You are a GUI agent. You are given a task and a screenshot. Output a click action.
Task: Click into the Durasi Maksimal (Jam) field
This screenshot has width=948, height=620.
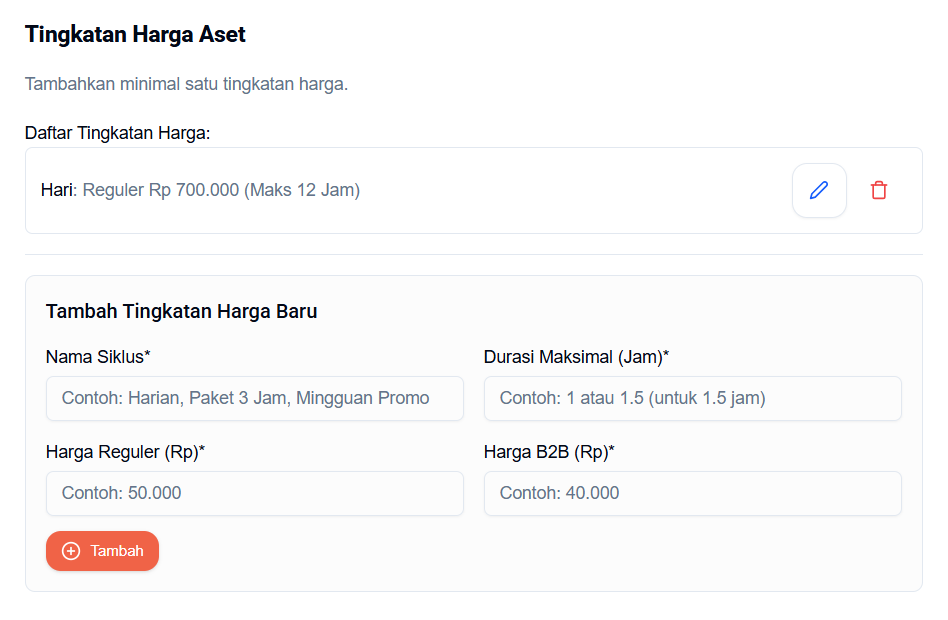[x=692, y=398]
